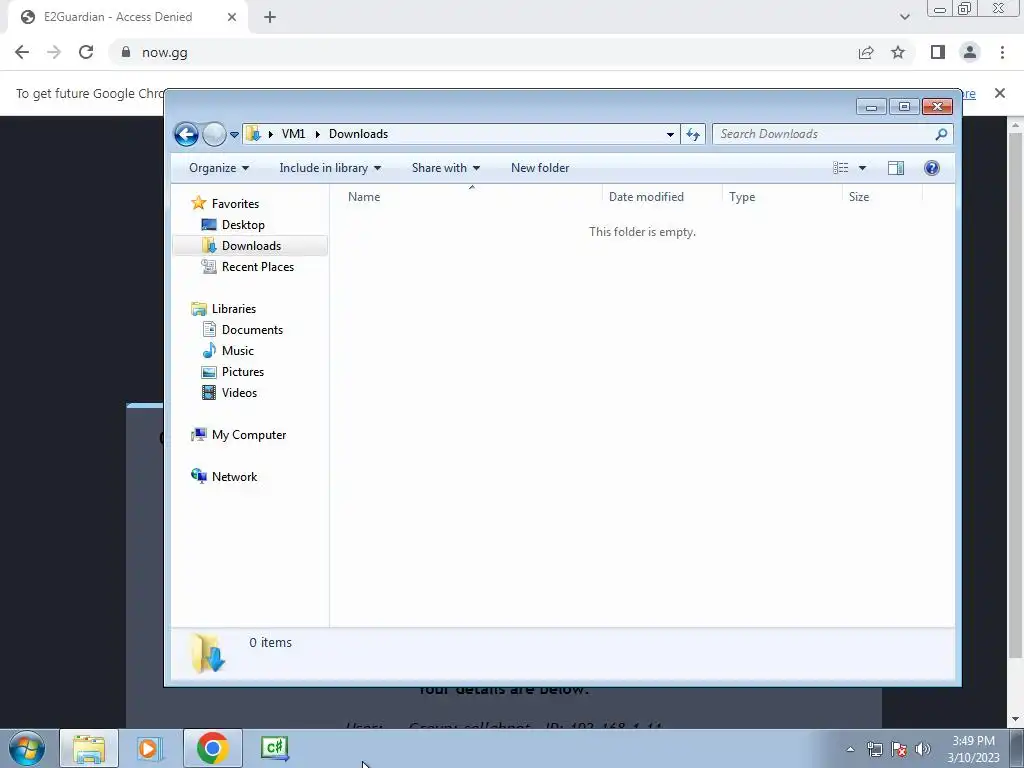Bookmark this tab with the star
The image size is (1024, 768).
pos(898,52)
